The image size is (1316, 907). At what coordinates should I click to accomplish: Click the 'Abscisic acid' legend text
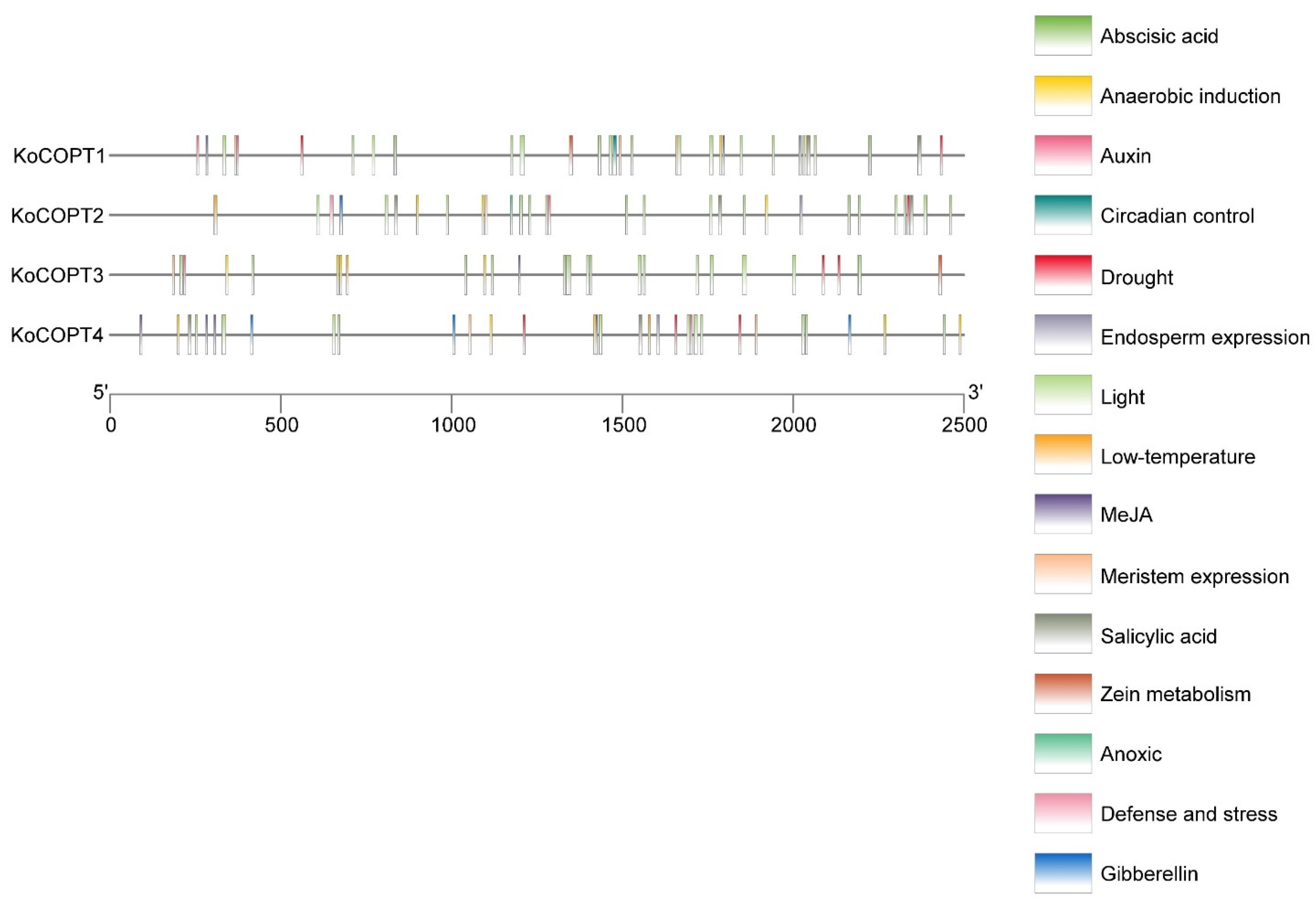[x=1159, y=37]
